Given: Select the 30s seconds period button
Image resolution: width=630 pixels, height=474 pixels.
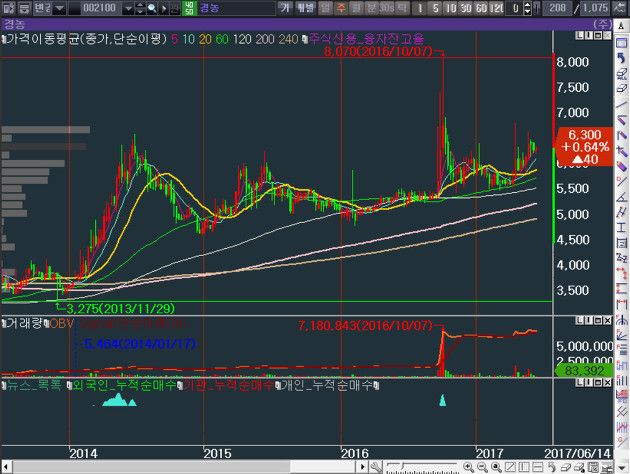Looking at the screenshot, I should click(386, 8).
